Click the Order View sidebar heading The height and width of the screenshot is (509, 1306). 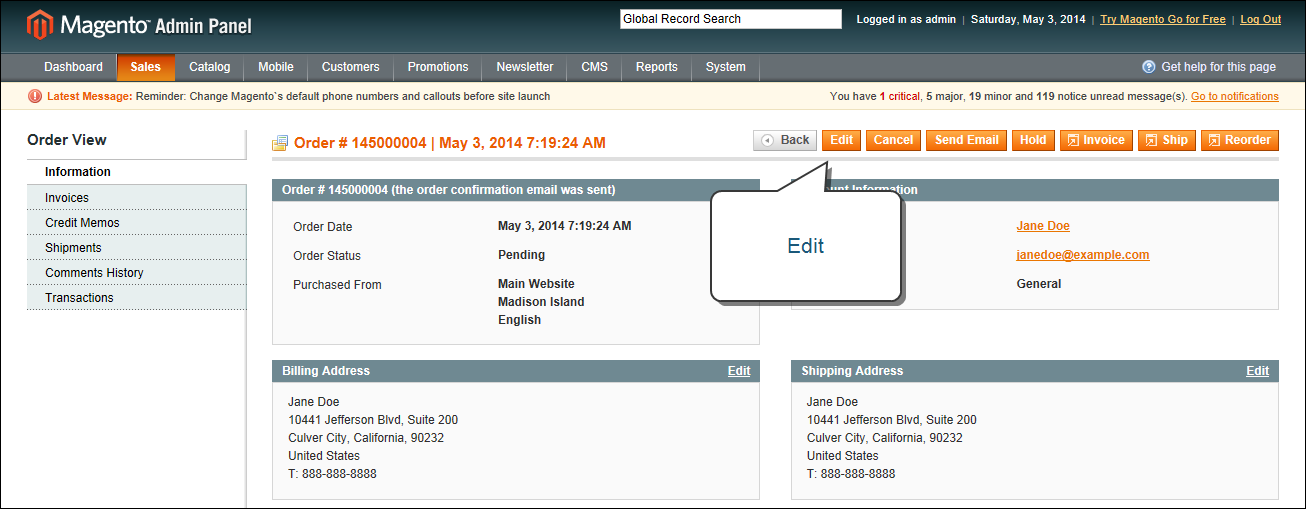pyautogui.click(x=67, y=140)
